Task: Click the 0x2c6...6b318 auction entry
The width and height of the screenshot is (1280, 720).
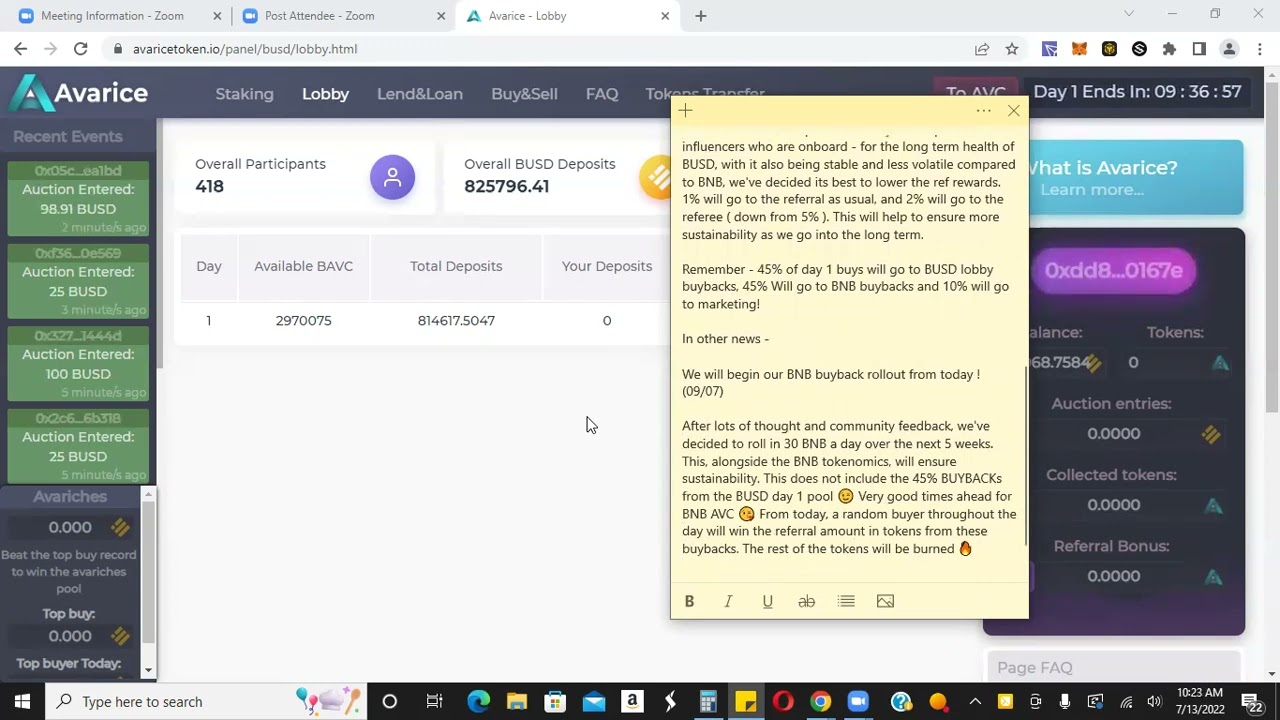Action: click(78, 446)
